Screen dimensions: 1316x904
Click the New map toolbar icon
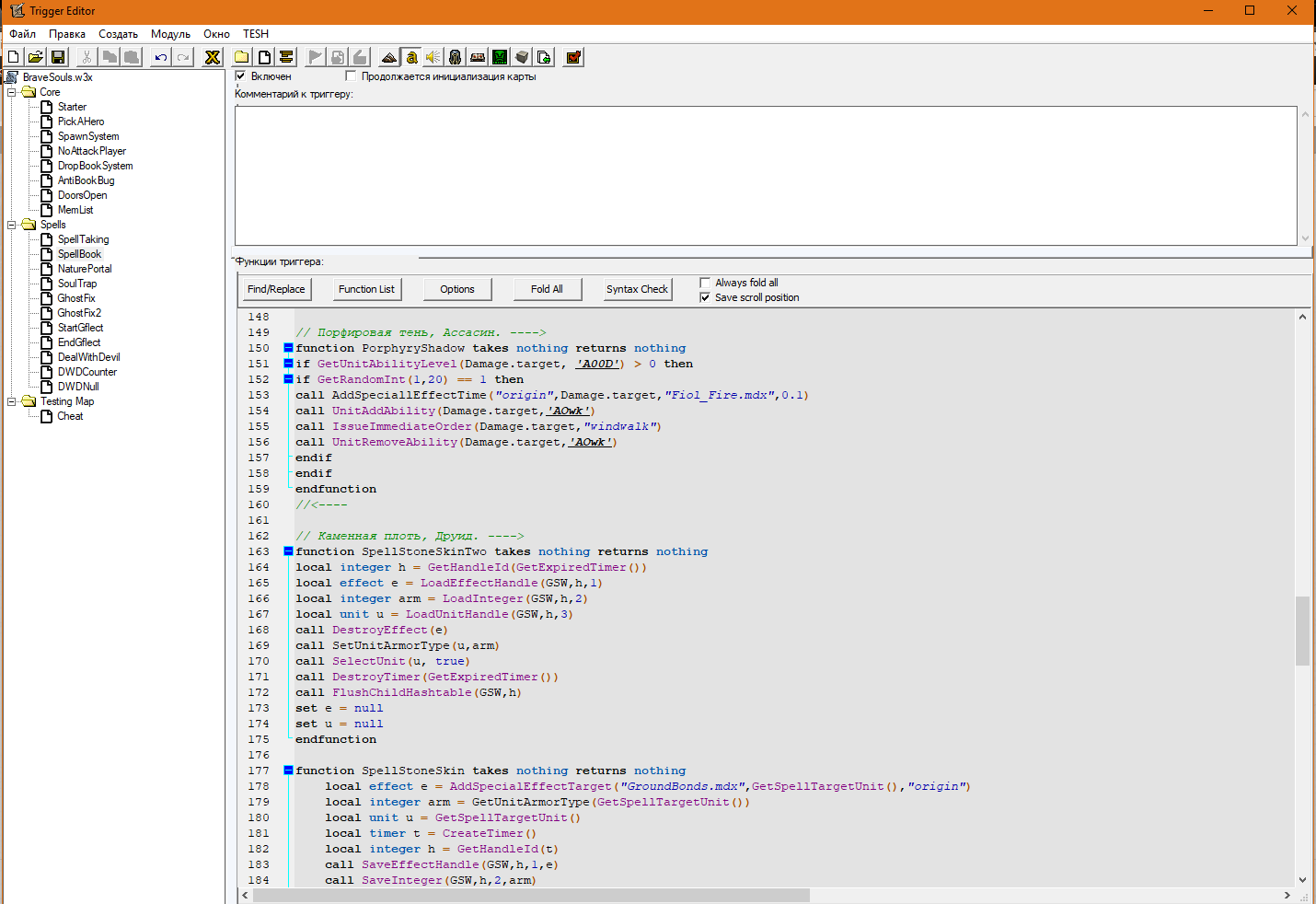(x=14, y=57)
